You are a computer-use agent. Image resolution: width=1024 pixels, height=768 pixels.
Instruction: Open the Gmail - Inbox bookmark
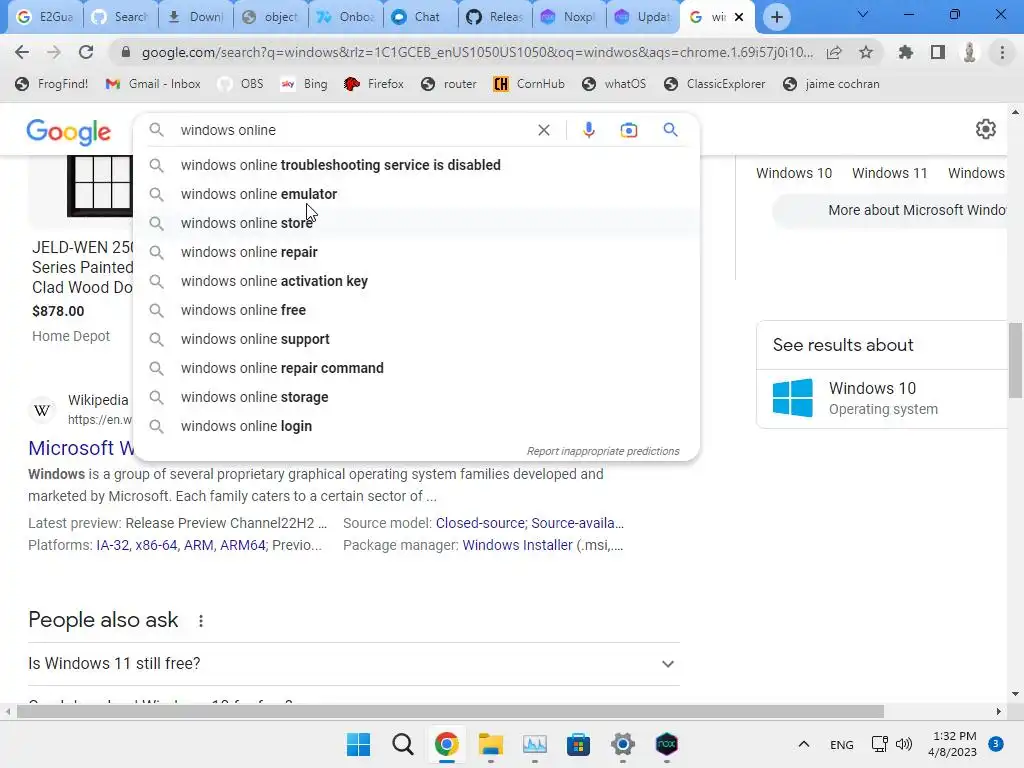(153, 84)
